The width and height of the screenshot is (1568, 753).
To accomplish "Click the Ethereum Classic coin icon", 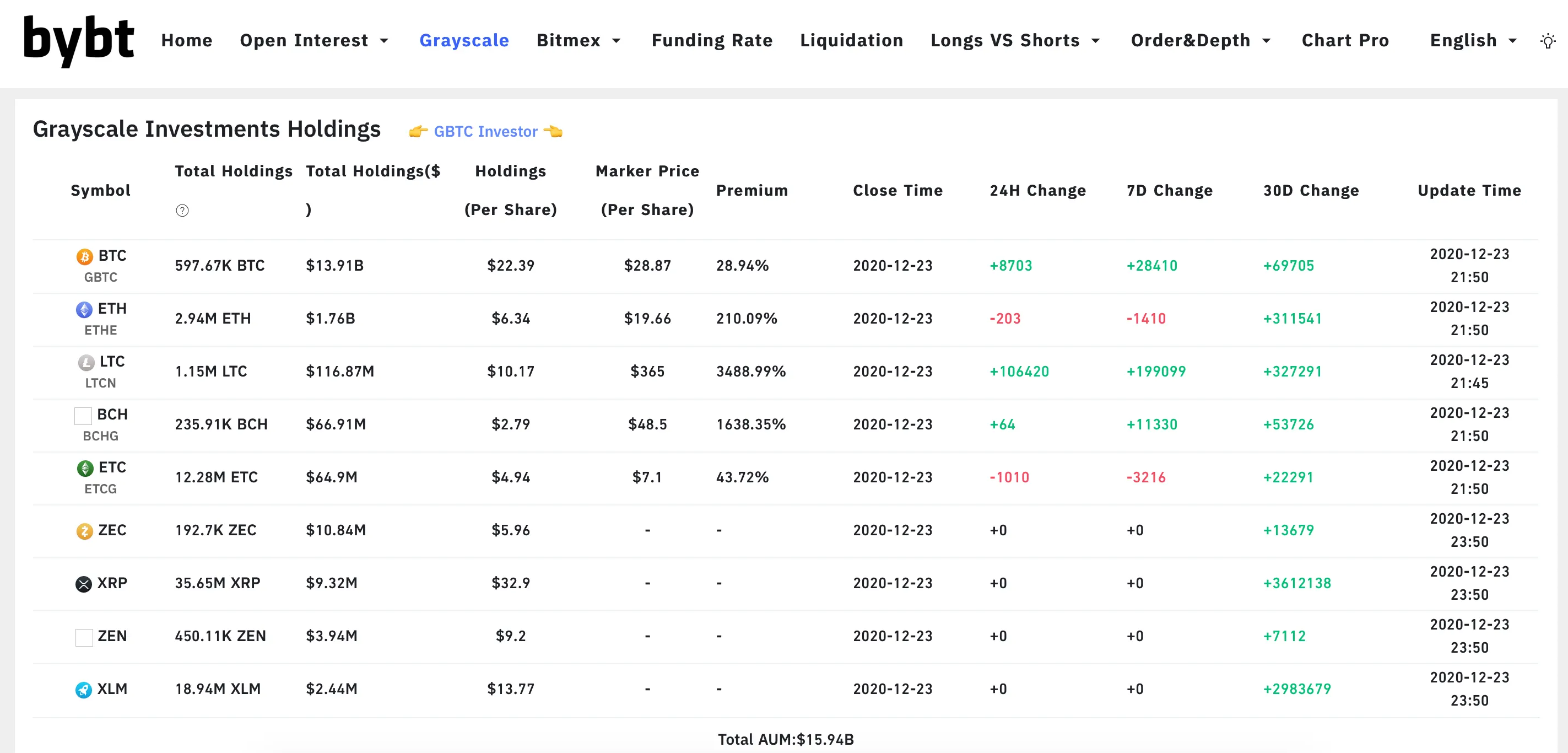I will [x=85, y=468].
